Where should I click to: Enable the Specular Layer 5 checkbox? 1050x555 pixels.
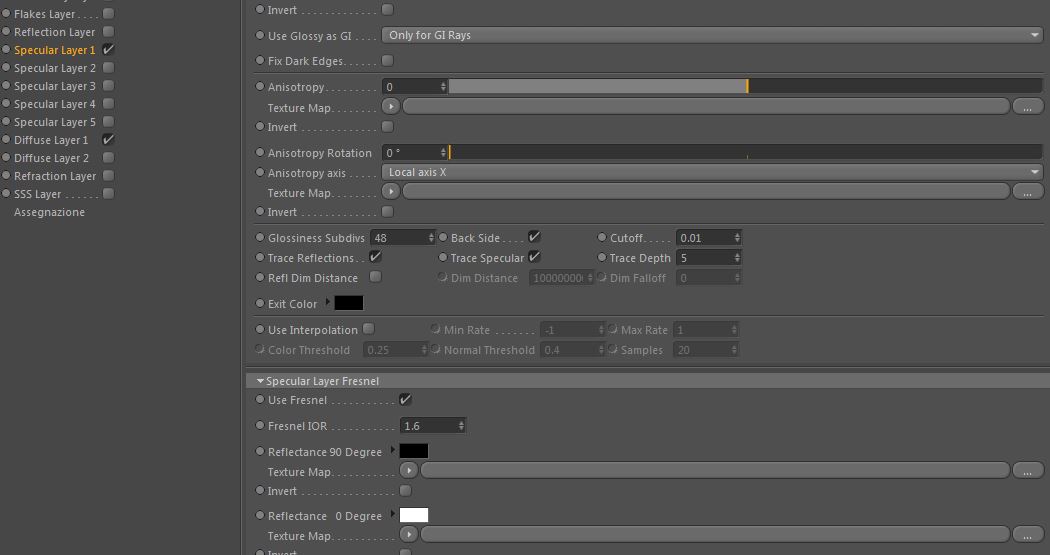(108, 122)
